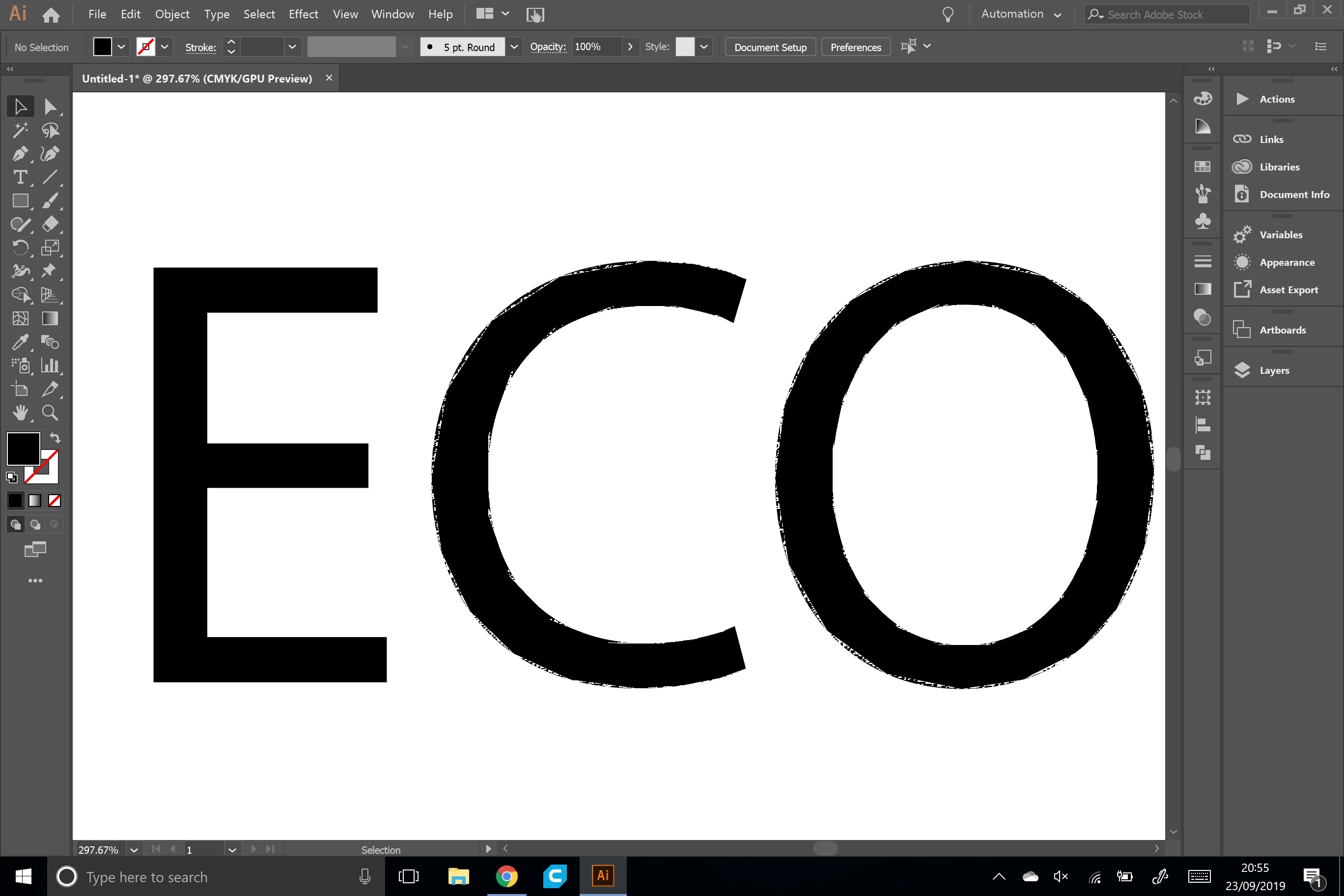Set paint mode to None
The width and height of the screenshot is (1344, 896).
(x=55, y=501)
